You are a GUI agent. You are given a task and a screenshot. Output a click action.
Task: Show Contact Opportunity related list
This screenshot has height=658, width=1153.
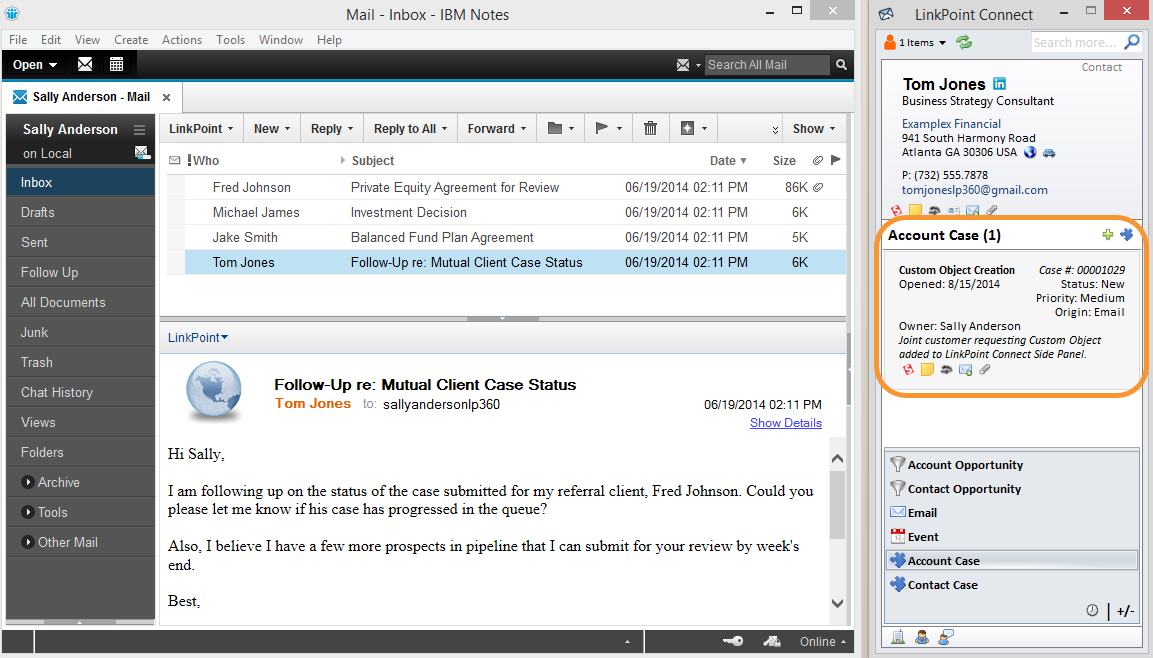tap(1012, 489)
